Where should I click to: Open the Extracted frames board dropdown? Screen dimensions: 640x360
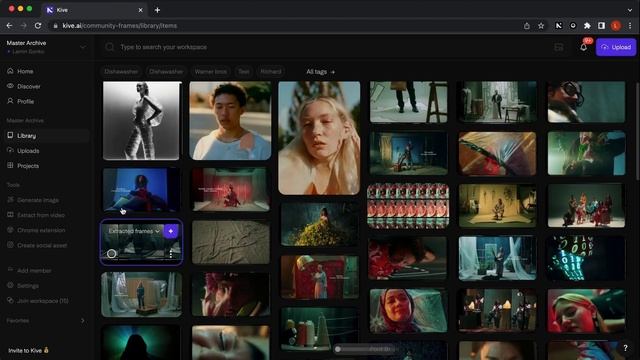(x=134, y=231)
